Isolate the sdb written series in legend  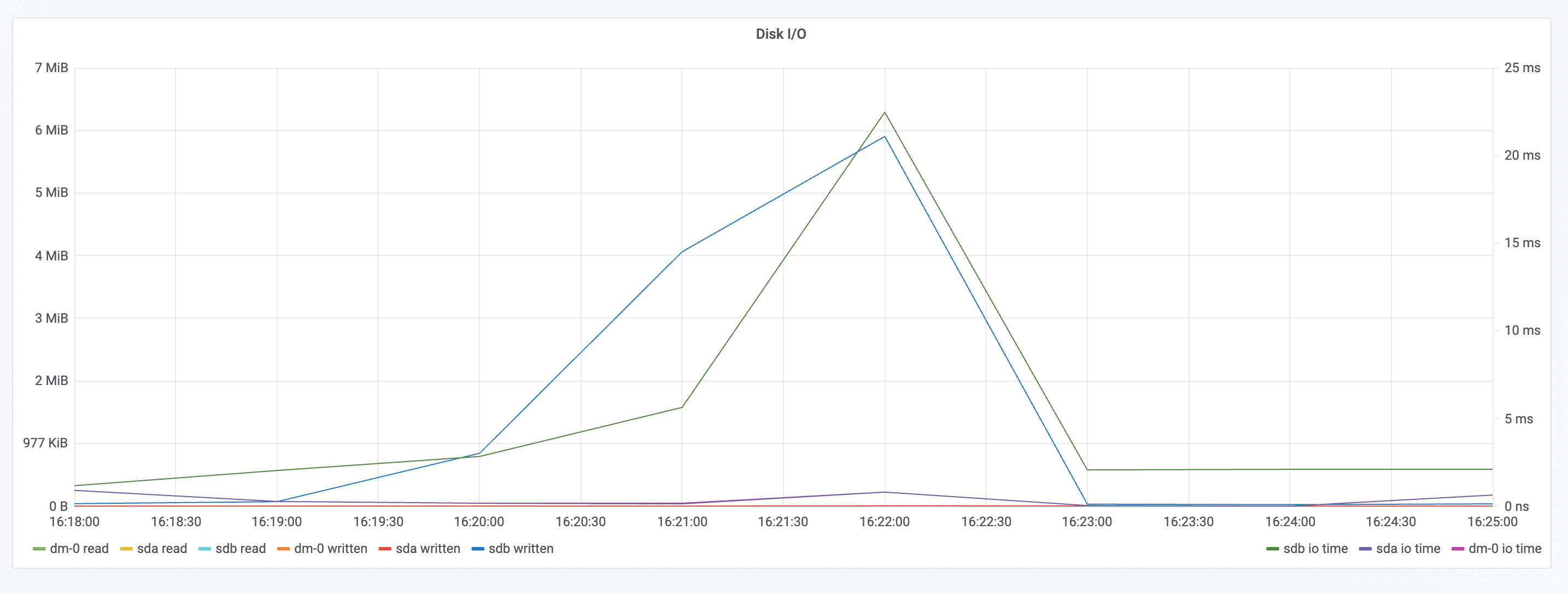tap(521, 549)
